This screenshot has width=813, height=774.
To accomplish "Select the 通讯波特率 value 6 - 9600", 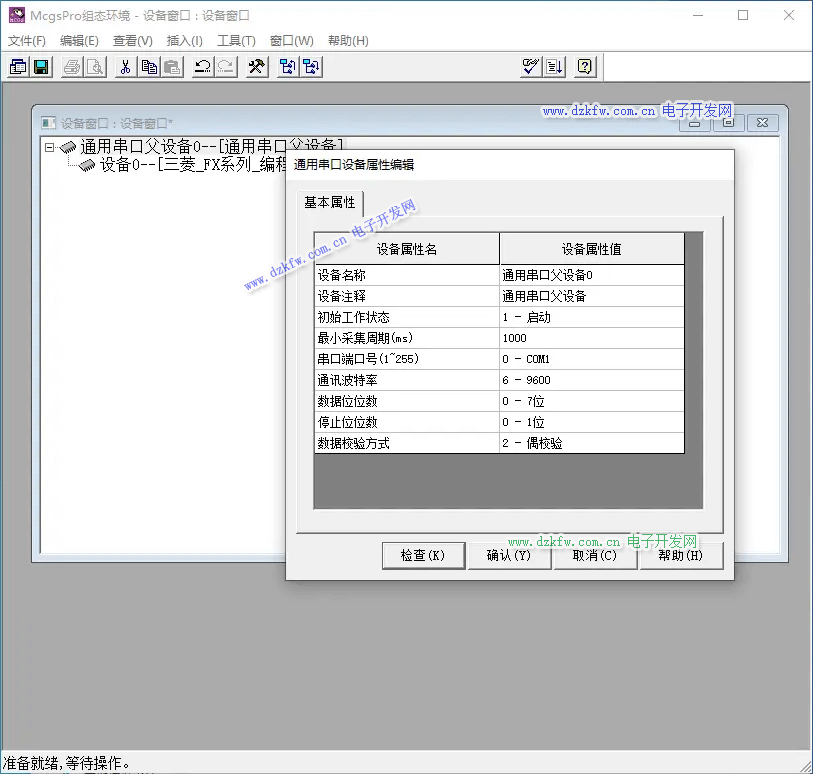I will 591,380.
